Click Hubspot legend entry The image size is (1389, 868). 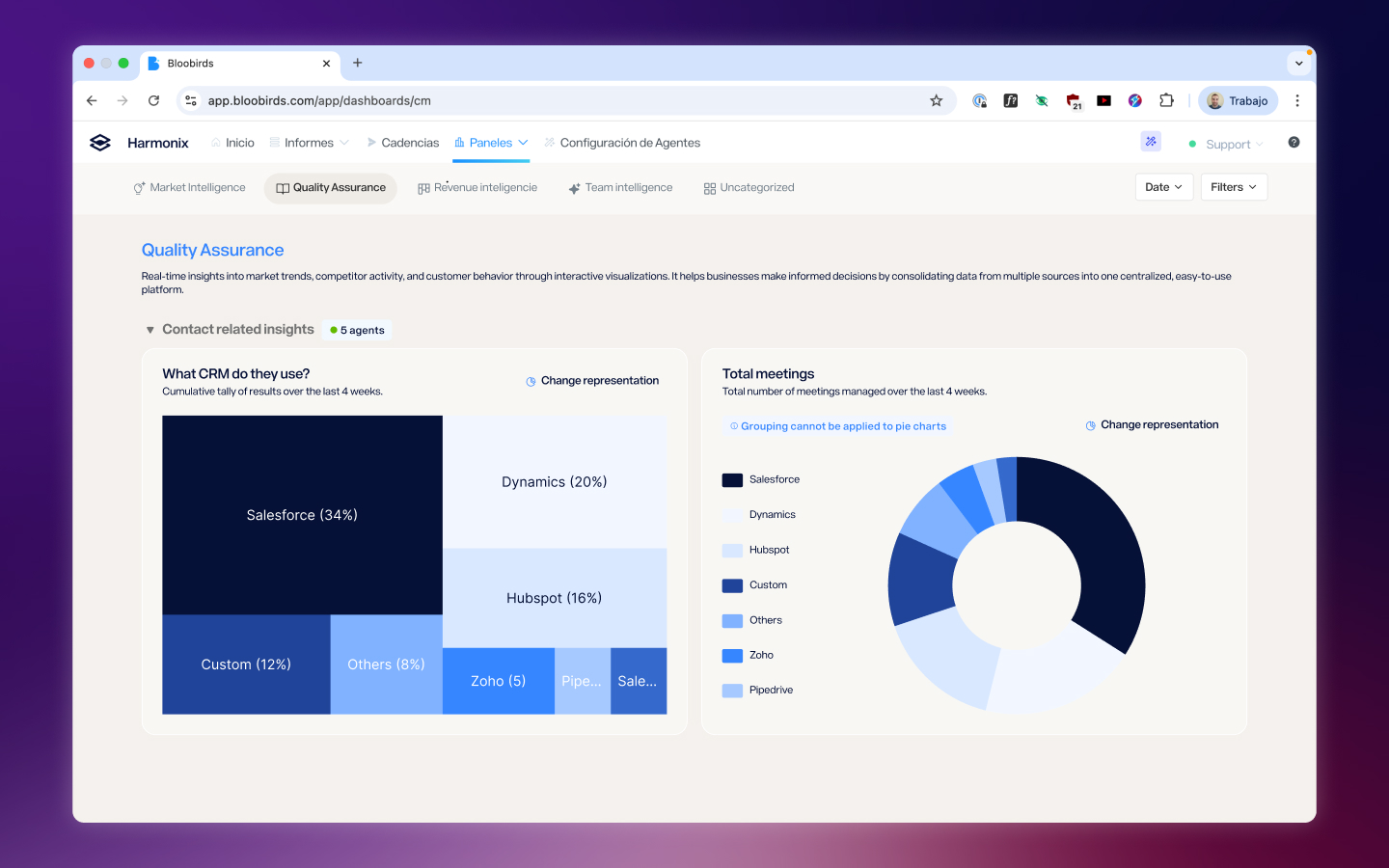click(756, 551)
